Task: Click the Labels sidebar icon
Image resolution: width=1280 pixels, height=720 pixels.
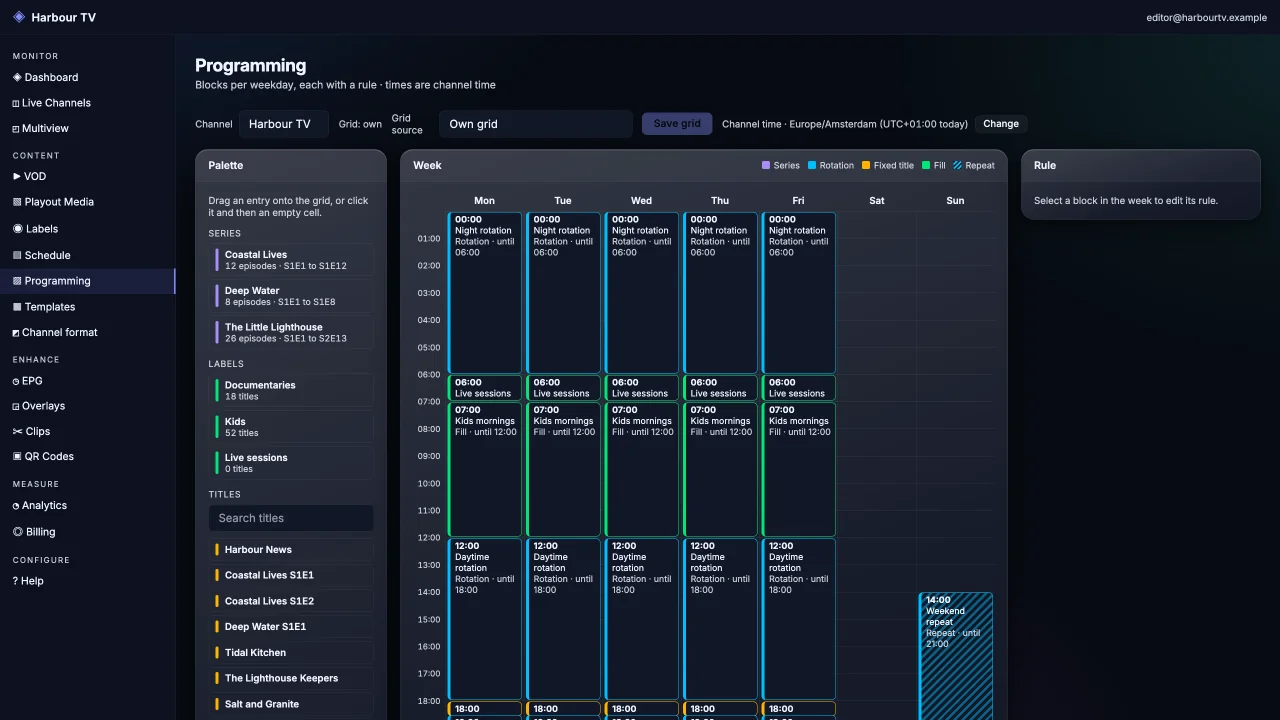Action: tap(17, 229)
